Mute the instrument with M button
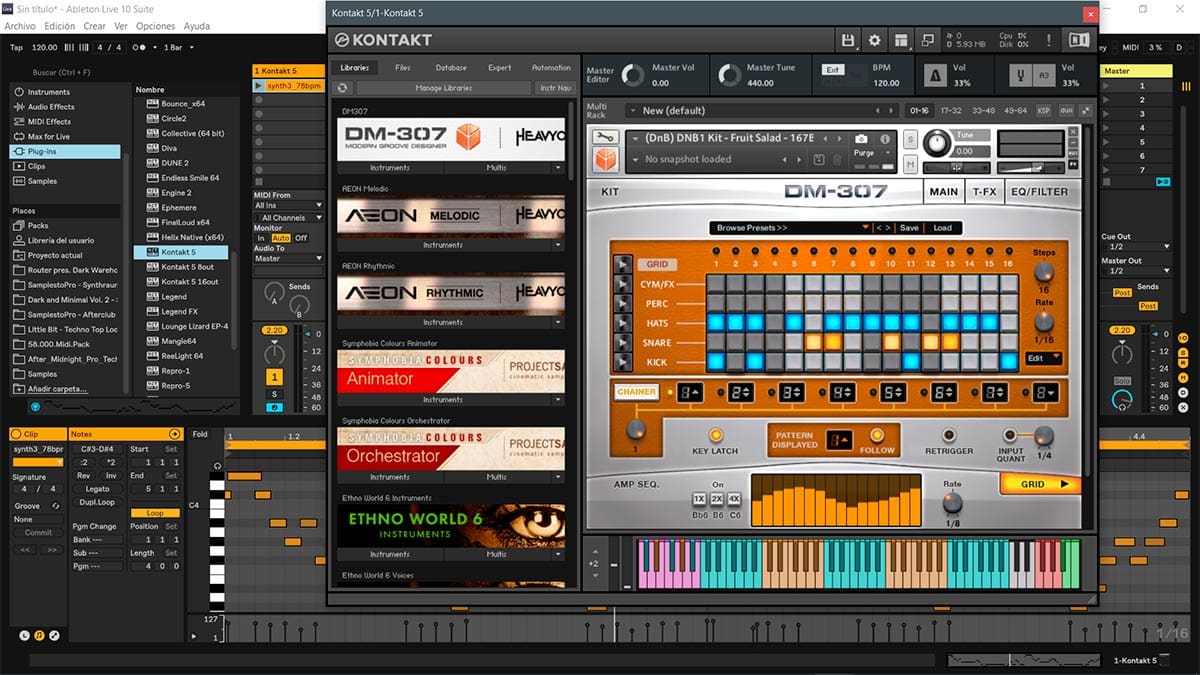The image size is (1200, 675). coord(911,163)
